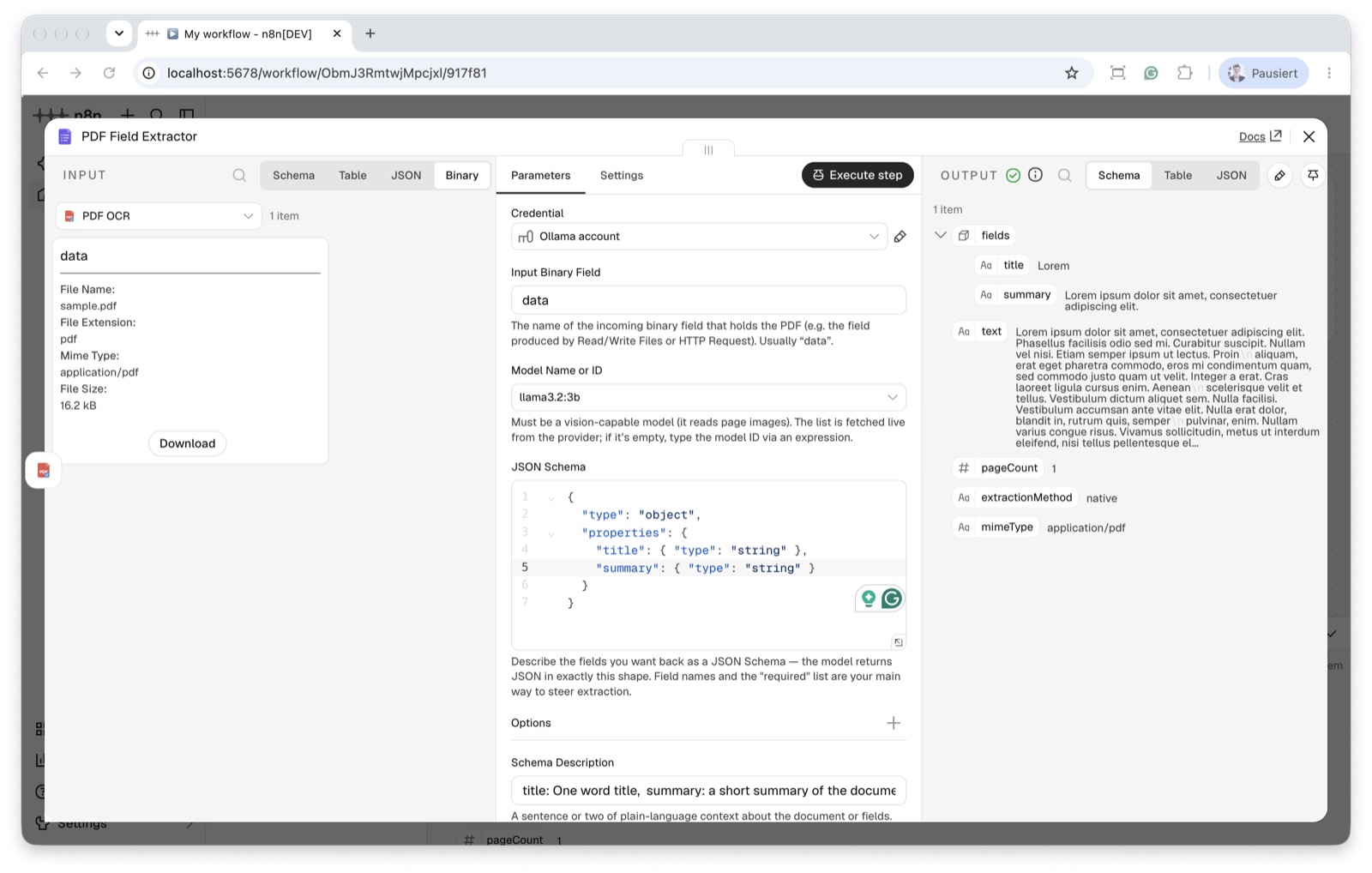Click the site information icon in address bar

coord(148,73)
